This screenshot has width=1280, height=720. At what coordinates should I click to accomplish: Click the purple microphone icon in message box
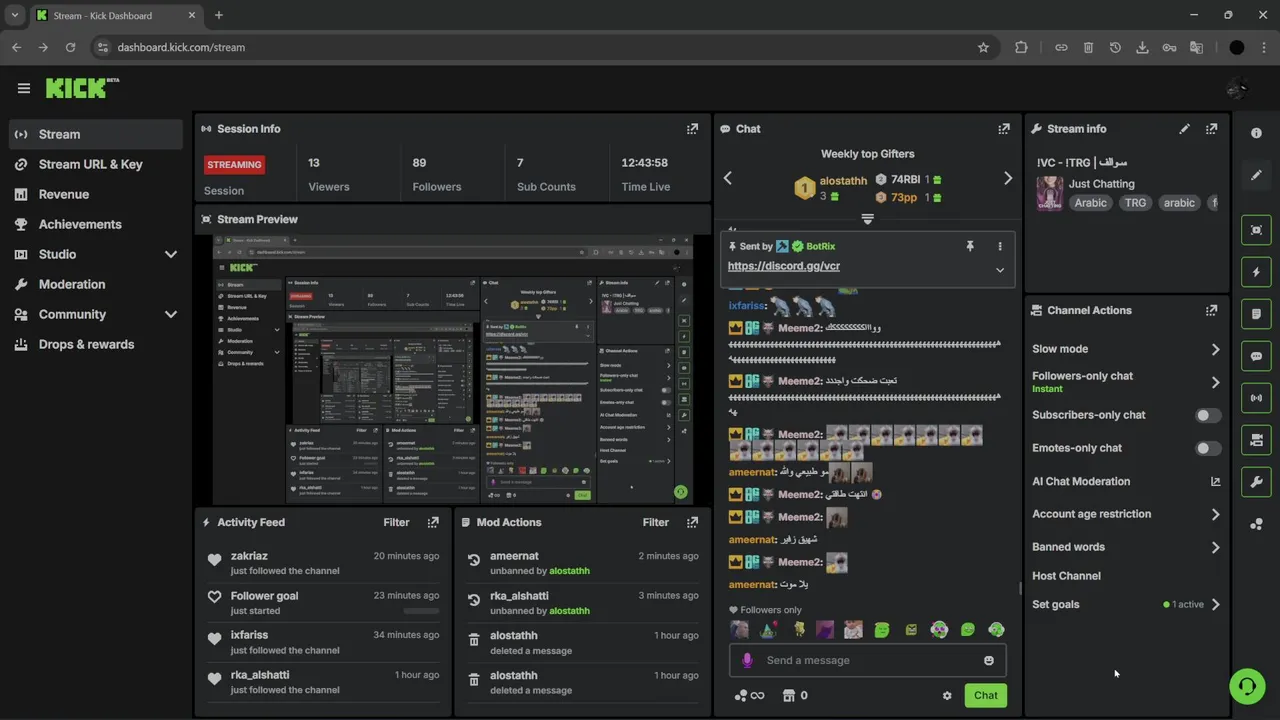(746, 660)
